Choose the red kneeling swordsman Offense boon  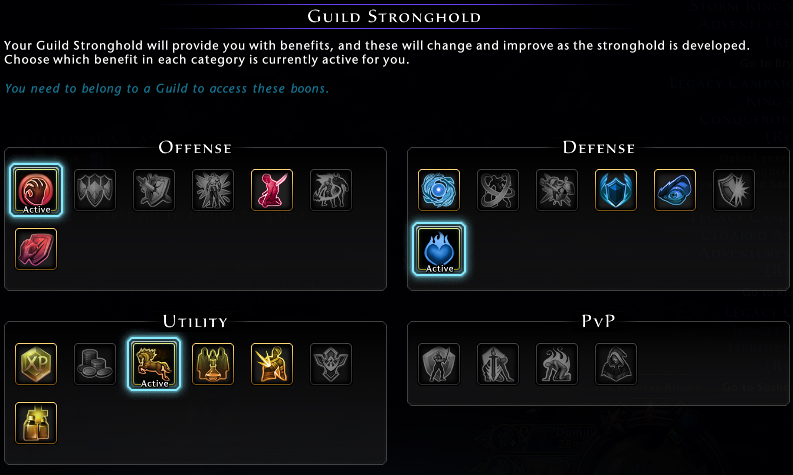(272, 189)
